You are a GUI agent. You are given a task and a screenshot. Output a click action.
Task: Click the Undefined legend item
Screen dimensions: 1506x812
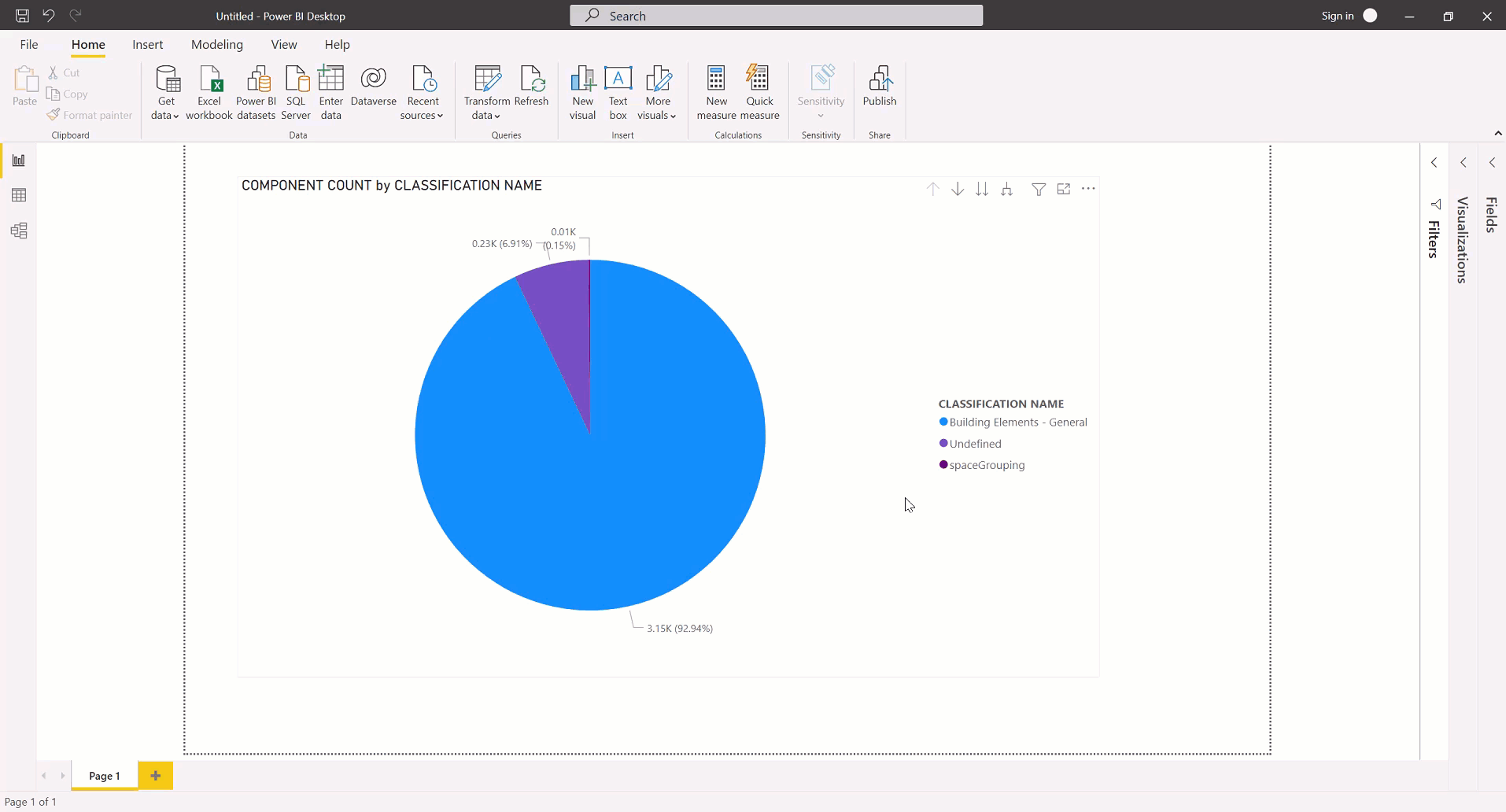point(970,444)
